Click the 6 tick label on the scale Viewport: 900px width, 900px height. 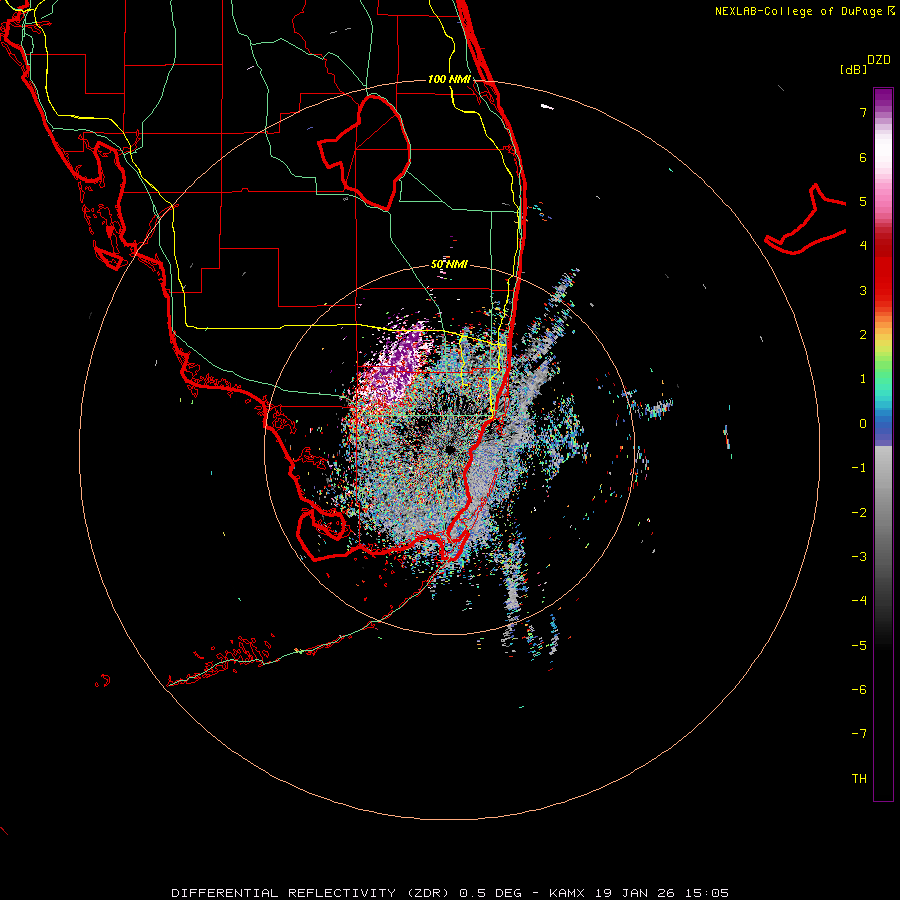(x=863, y=157)
